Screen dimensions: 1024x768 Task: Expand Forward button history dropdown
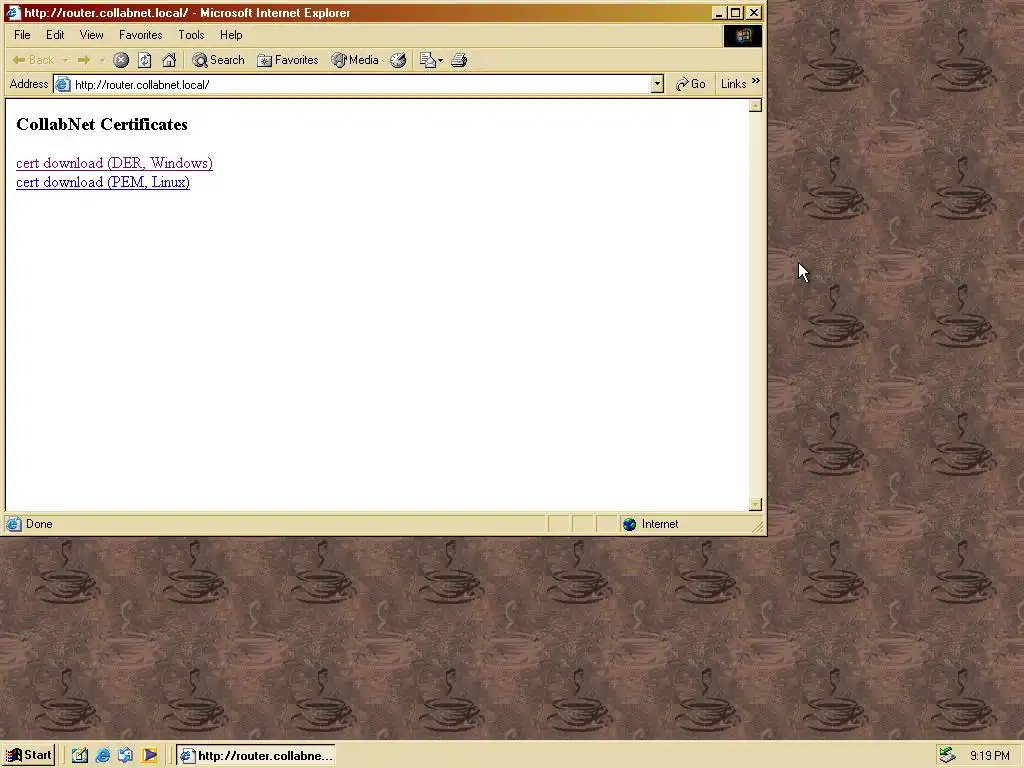(102, 60)
